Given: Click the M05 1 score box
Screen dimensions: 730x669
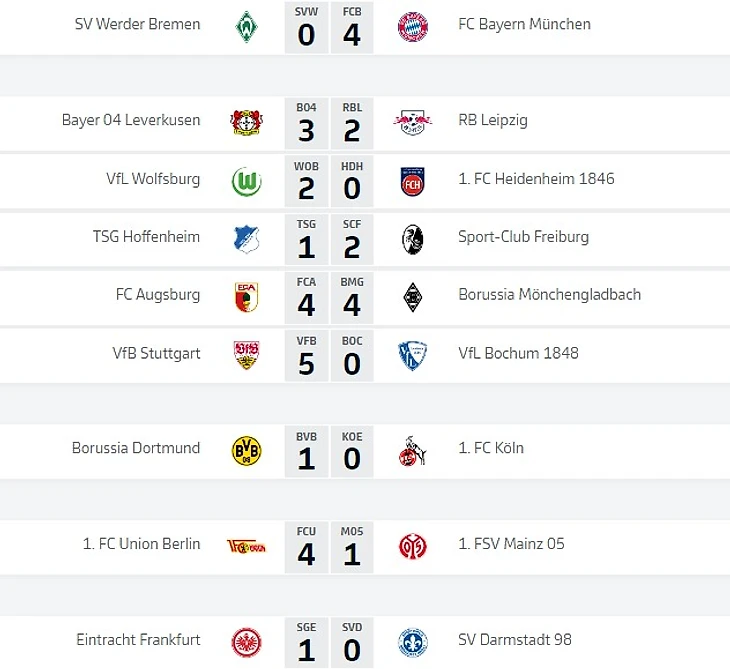Looking at the screenshot, I should pos(352,547).
